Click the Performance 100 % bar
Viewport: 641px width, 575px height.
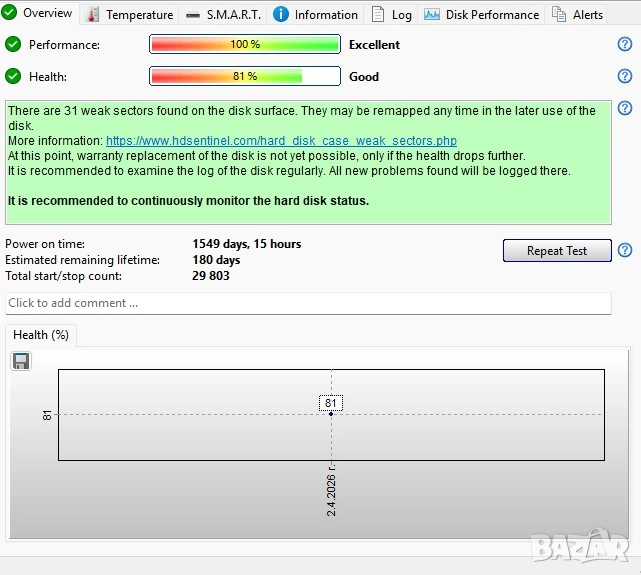[245, 44]
